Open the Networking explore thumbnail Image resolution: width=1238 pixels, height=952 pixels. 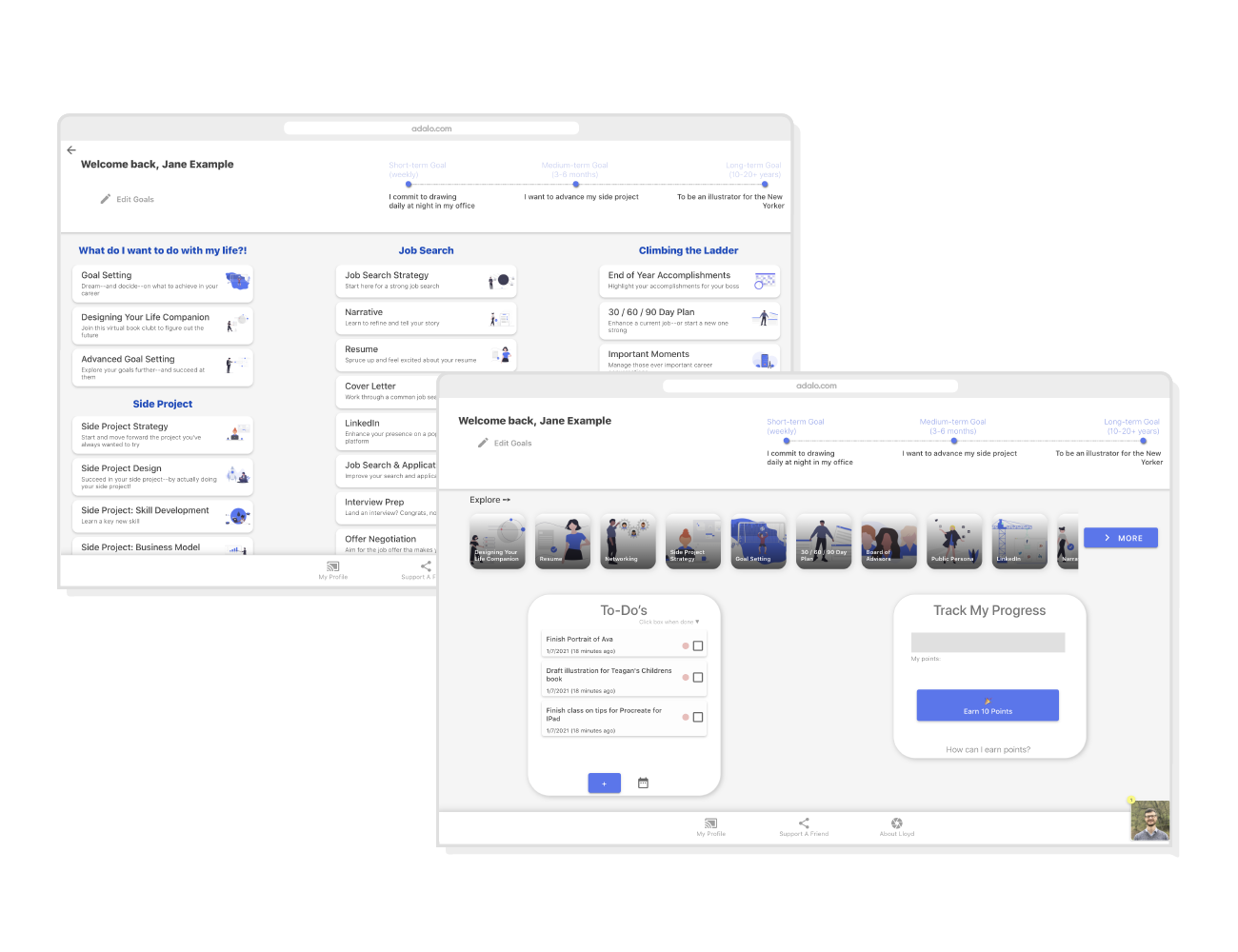629,542
